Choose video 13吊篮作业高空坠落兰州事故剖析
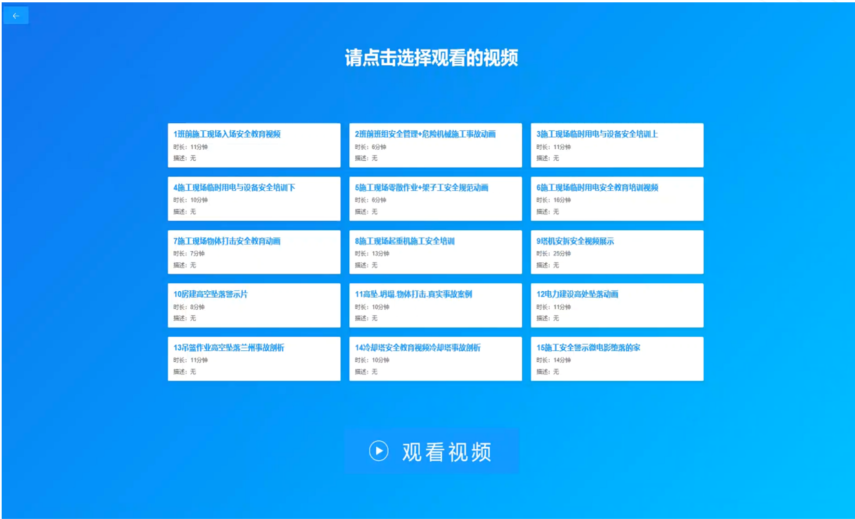This screenshot has width=855, height=519. (x=254, y=359)
